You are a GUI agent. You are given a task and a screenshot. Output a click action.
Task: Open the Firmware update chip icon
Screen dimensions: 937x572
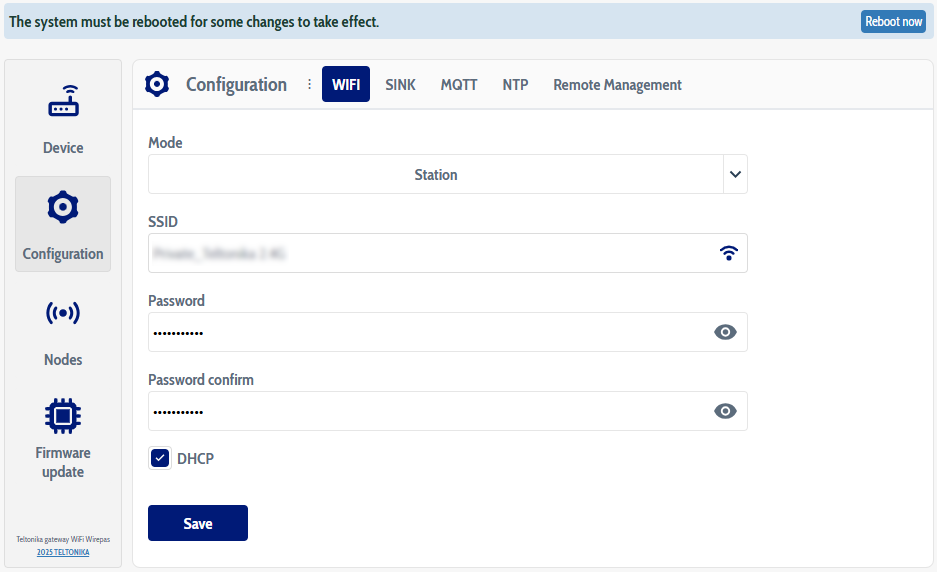tap(63, 414)
